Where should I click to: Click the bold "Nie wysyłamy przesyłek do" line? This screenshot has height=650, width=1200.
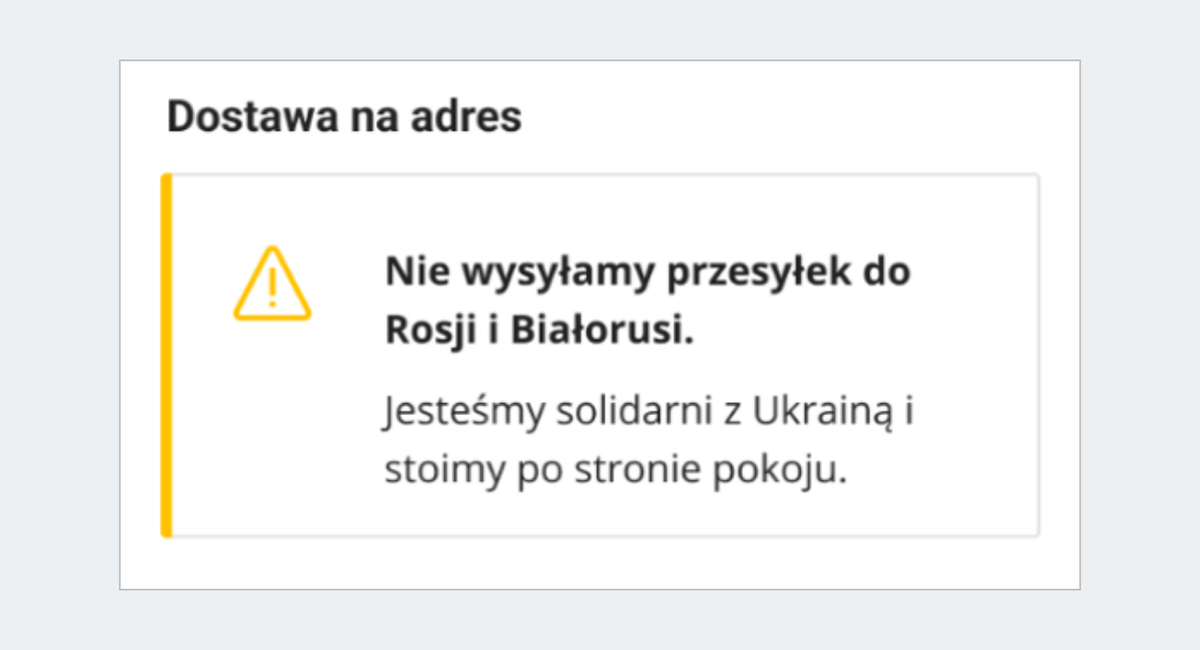648,273
